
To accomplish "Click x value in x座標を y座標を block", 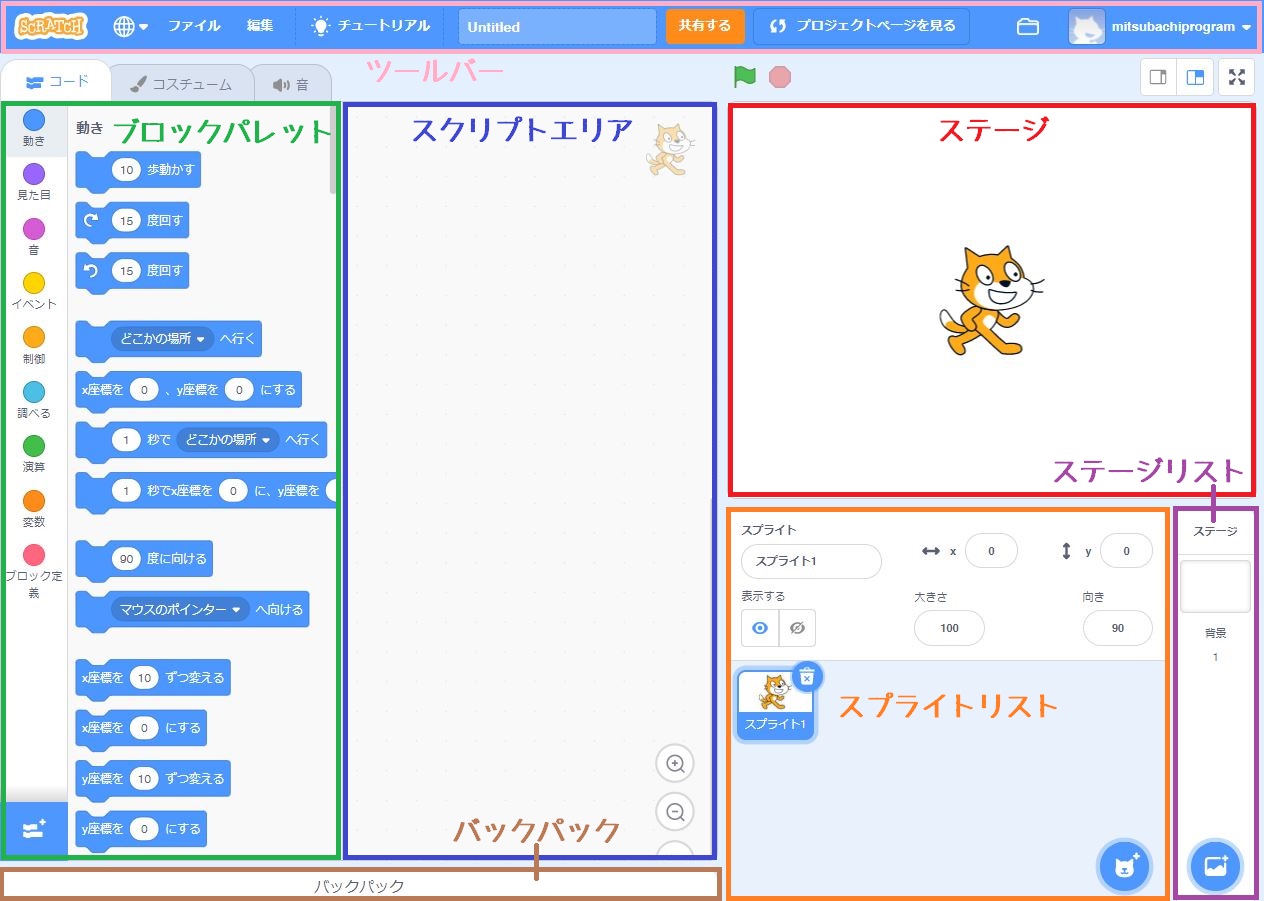I will 144,390.
